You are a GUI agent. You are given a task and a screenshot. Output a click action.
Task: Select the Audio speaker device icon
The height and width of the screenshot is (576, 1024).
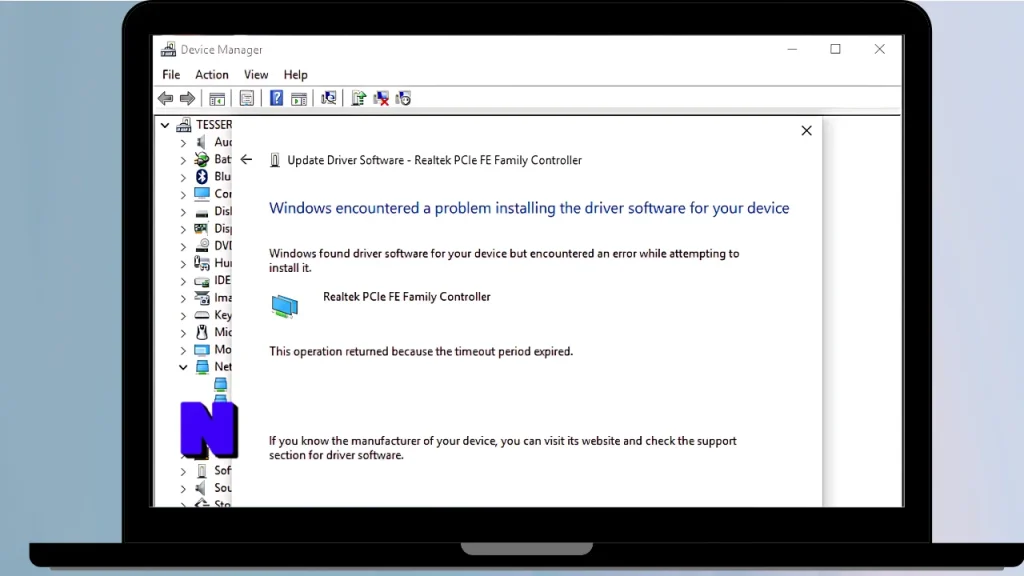(202, 142)
